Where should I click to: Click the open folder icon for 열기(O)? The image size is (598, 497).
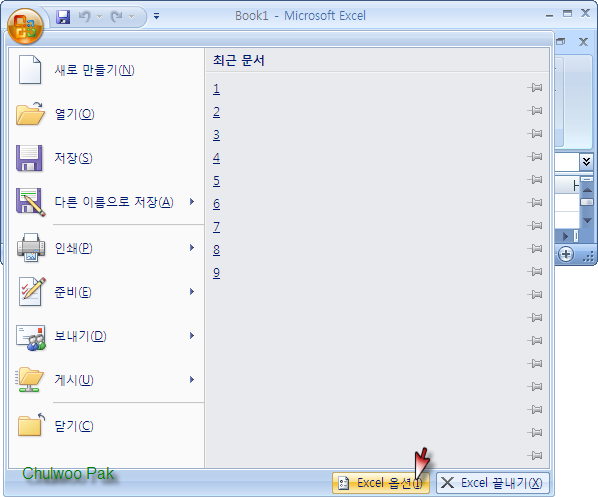click(30, 114)
